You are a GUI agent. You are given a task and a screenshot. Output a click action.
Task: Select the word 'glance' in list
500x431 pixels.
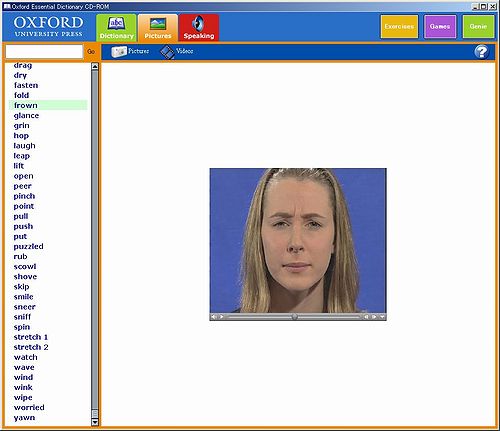point(26,116)
